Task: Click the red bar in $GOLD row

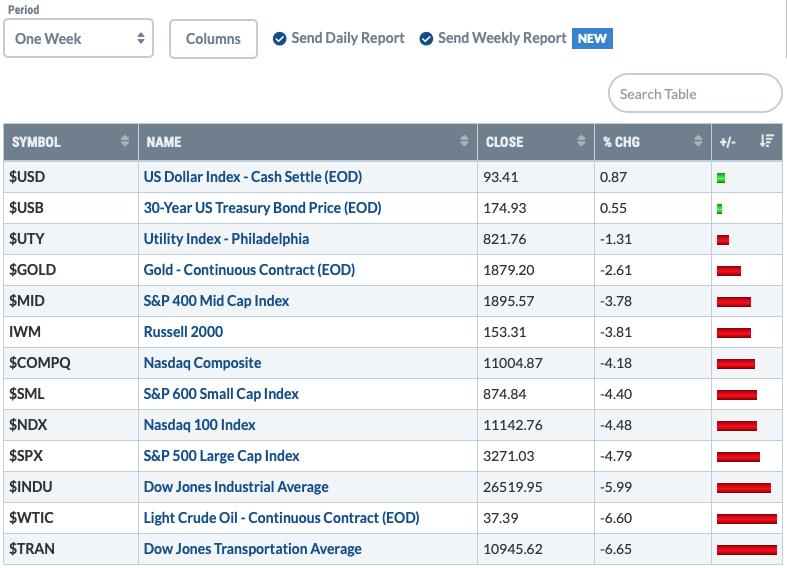Action: 729,271
